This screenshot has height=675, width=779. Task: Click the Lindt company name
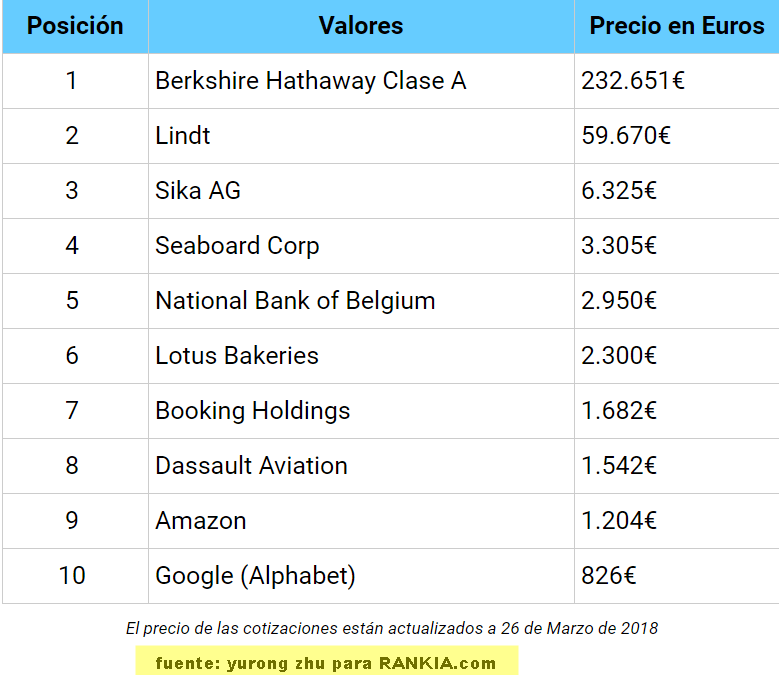[x=183, y=136]
